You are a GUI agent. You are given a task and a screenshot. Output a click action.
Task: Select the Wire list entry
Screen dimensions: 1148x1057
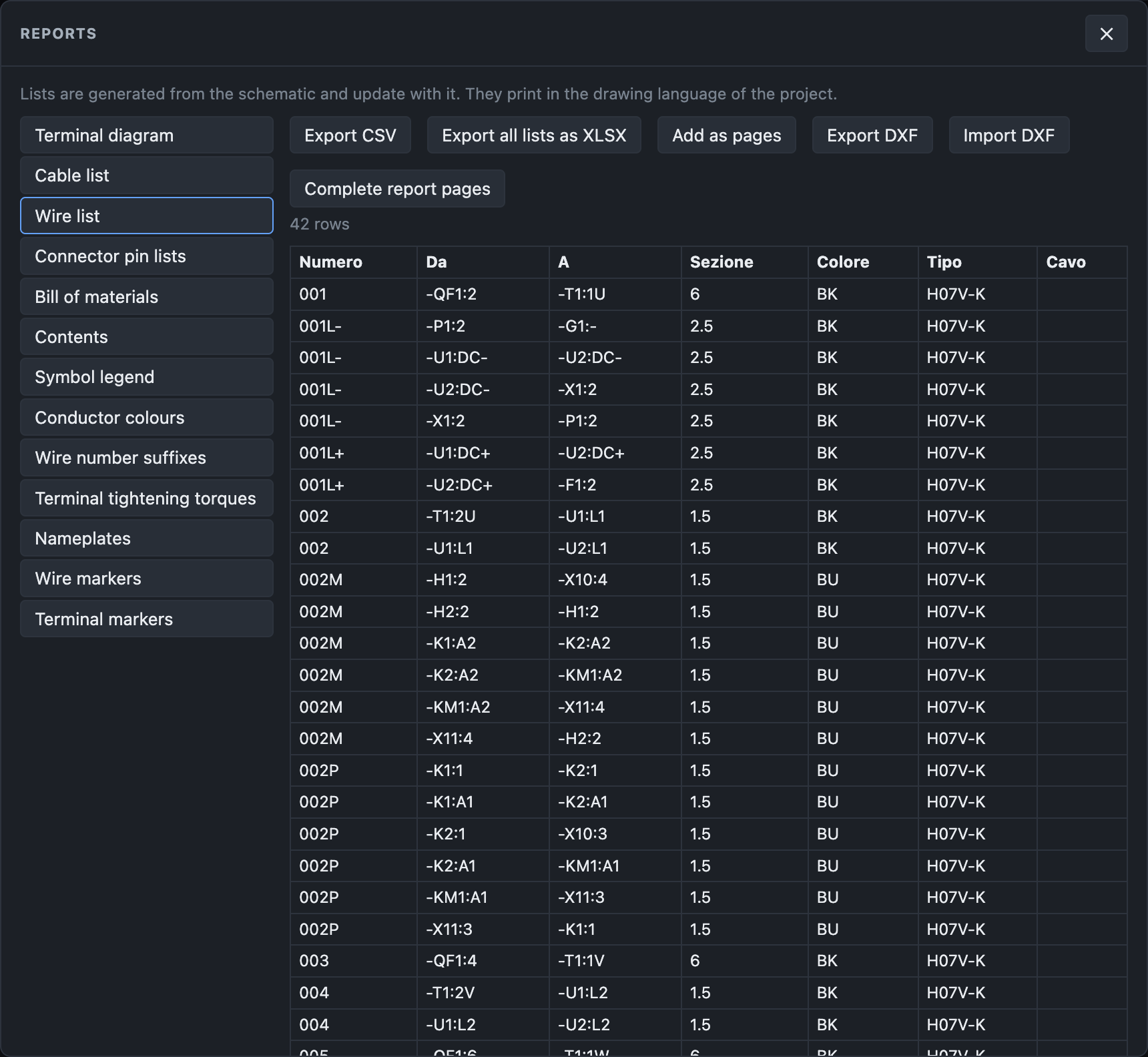click(x=147, y=216)
